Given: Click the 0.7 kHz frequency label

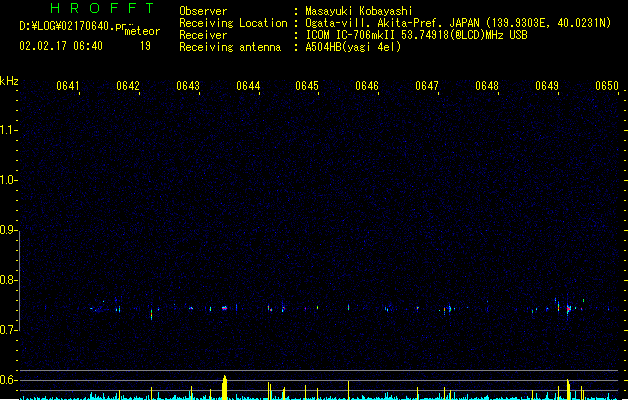Looking at the screenshot, I should coord(8,330).
